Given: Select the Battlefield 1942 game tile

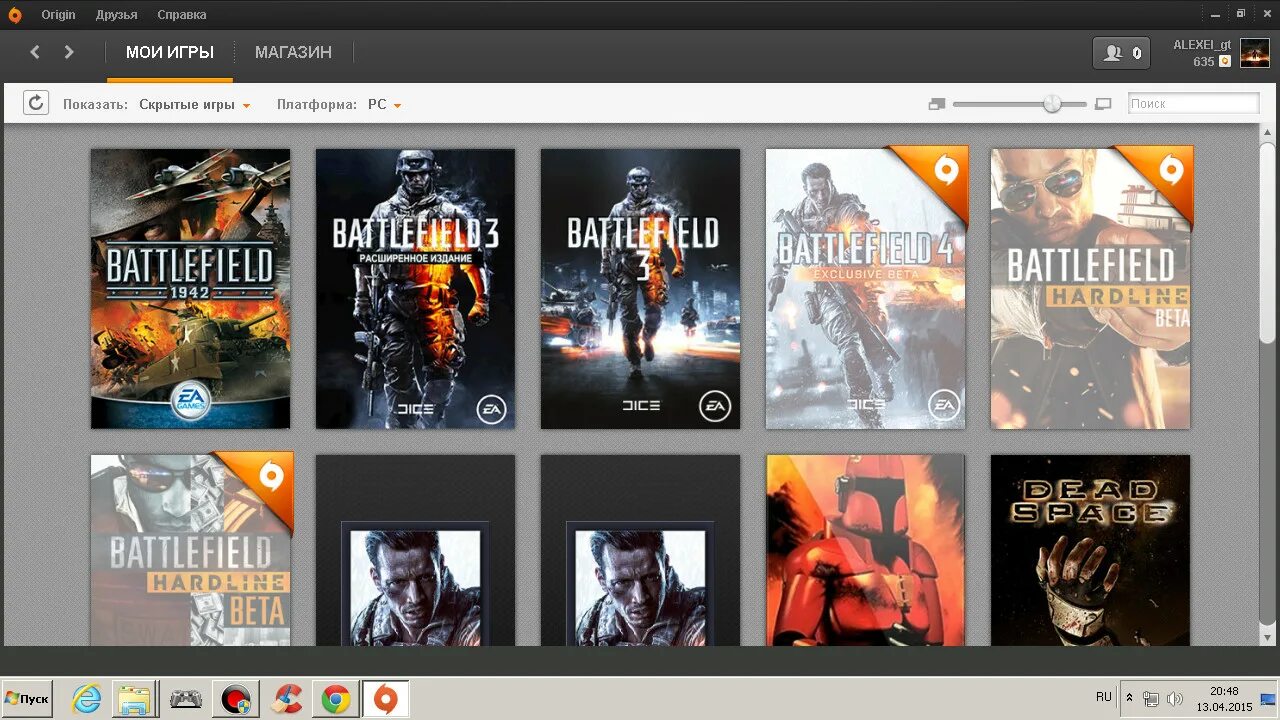Looking at the screenshot, I should click(x=190, y=289).
